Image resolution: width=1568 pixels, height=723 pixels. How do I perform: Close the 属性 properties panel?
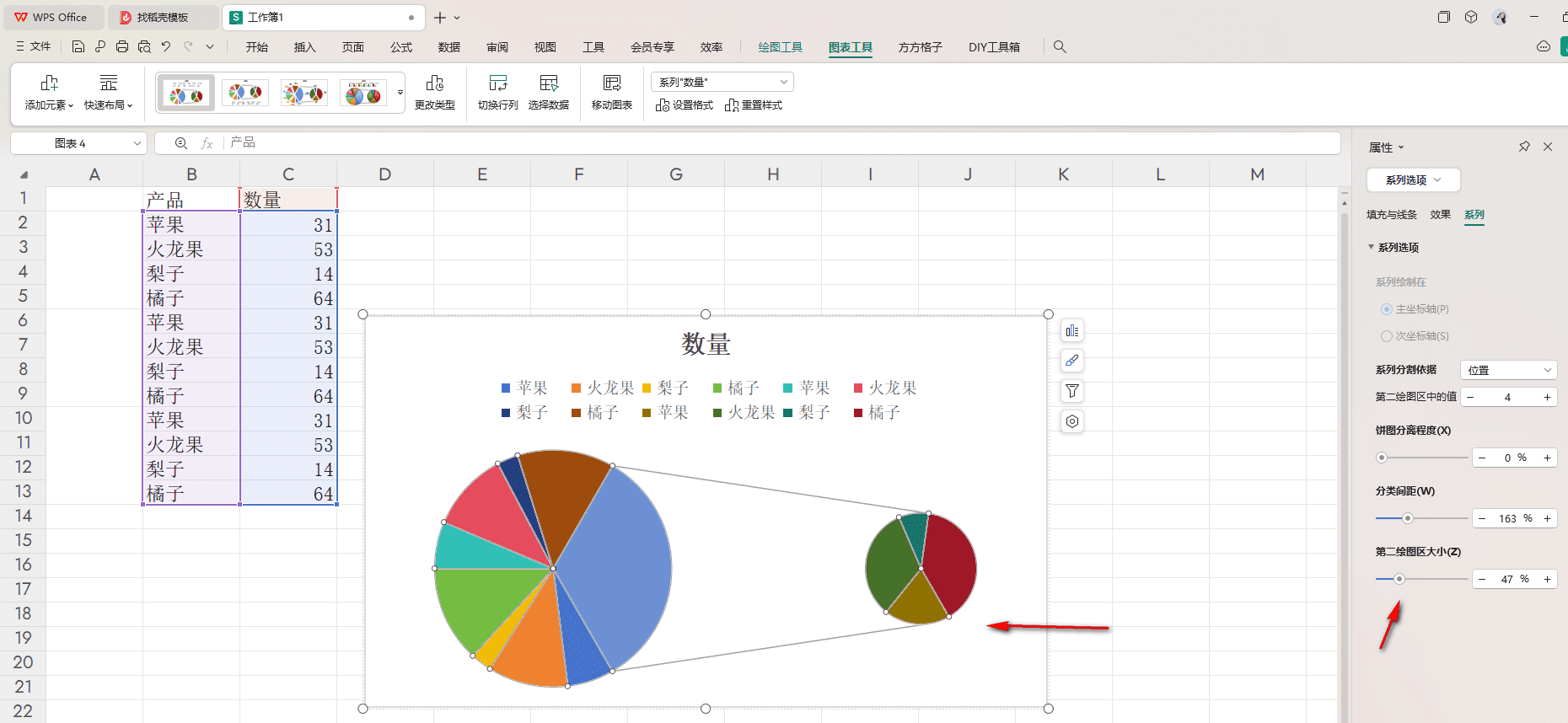click(1548, 147)
